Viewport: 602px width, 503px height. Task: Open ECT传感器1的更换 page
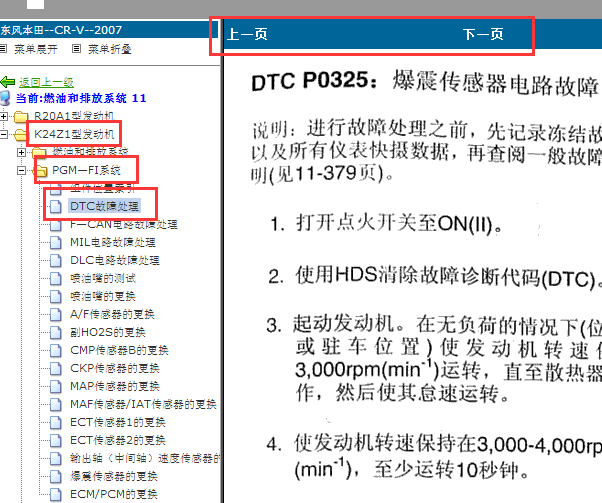click(118, 422)
